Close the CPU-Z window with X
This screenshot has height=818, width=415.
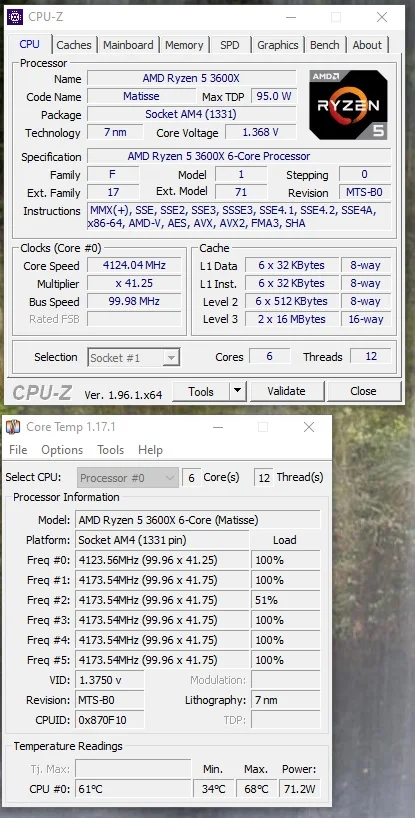382,17
